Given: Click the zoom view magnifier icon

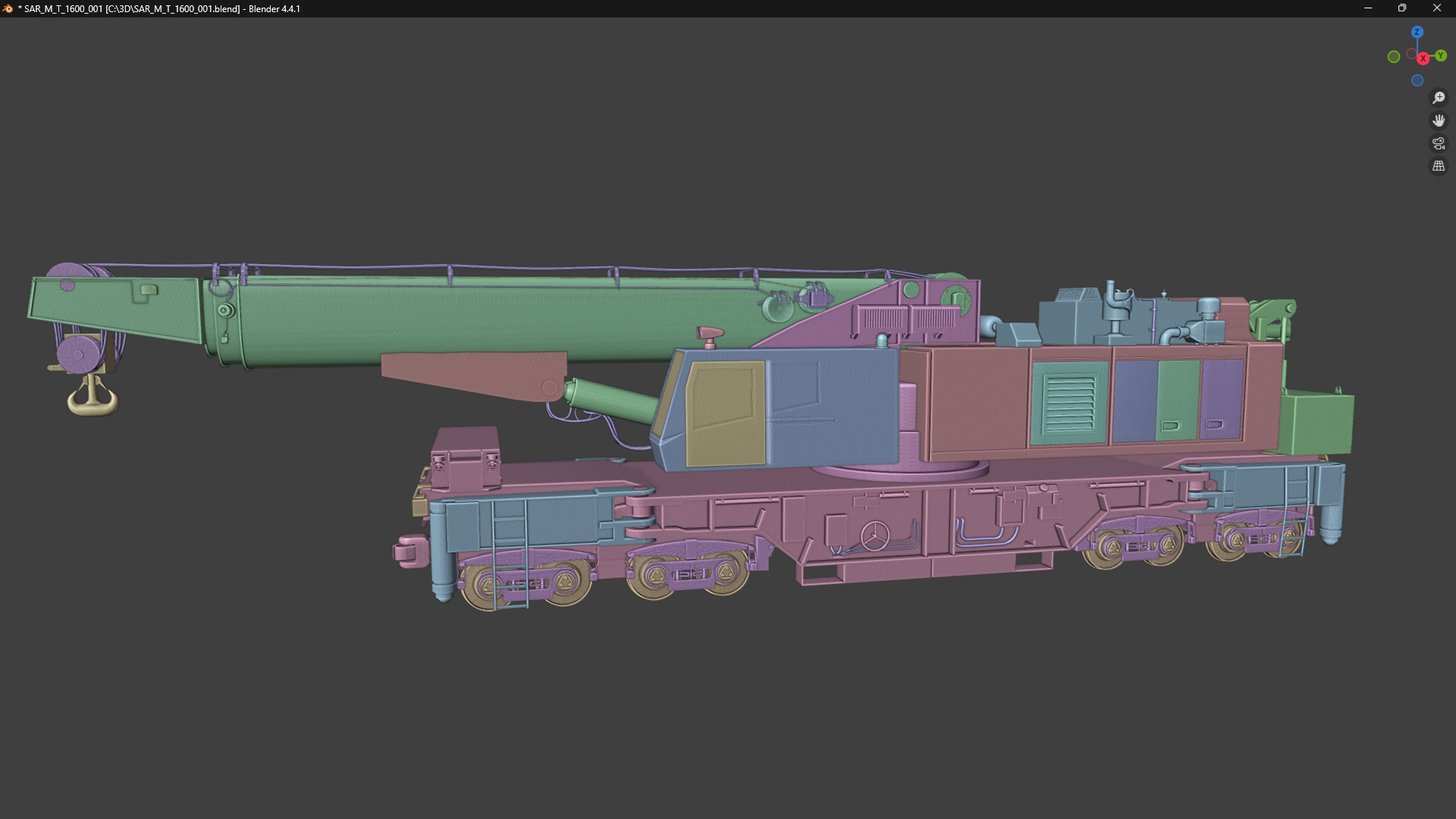Looking at the screenshot, I should (x=1438, y=98).
